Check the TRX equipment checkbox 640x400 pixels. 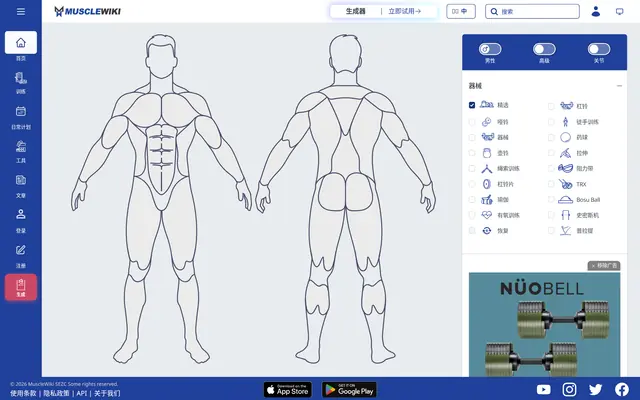click(551, 184)
